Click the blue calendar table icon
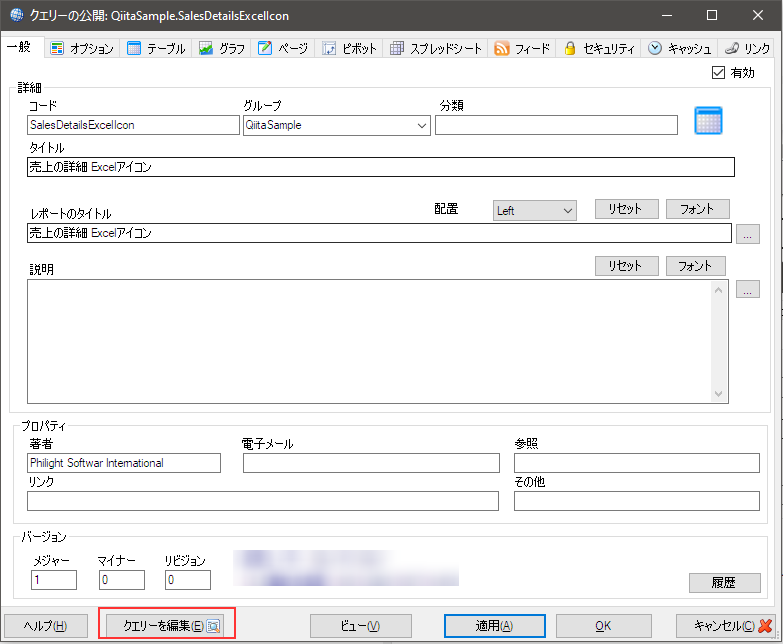This screenshot has height=644, width=783. (x=708, y=121)
